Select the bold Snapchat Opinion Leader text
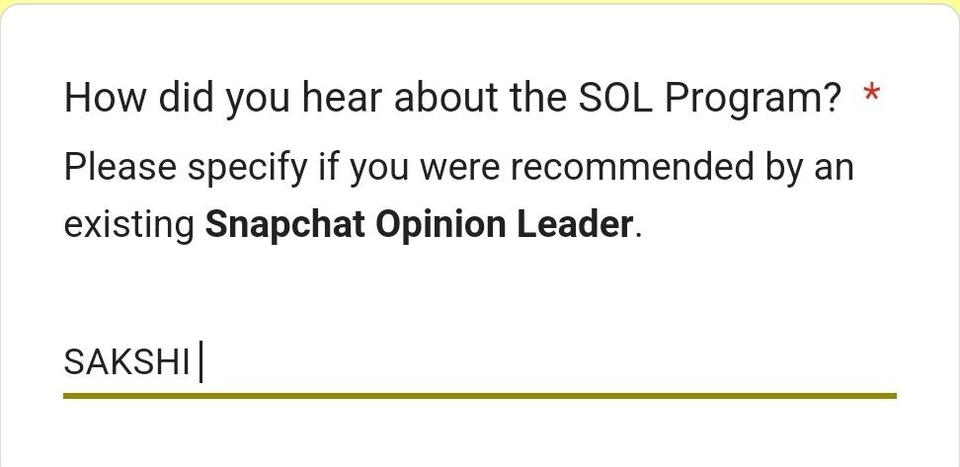This screenshot has height=467, width=960. coord(419,225)
